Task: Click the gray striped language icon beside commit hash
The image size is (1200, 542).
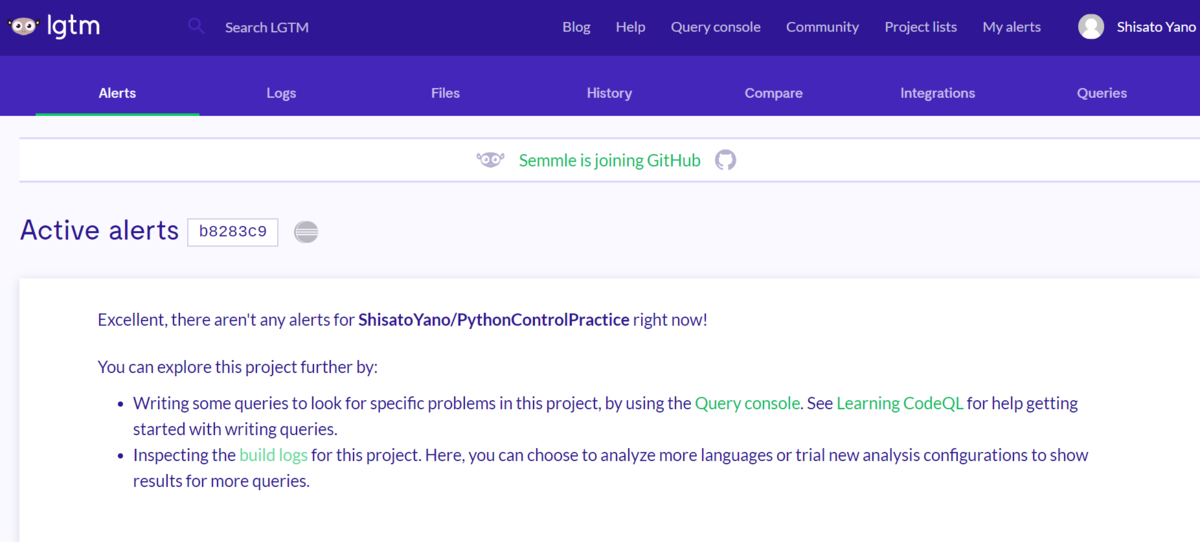Action: (306, 232)
